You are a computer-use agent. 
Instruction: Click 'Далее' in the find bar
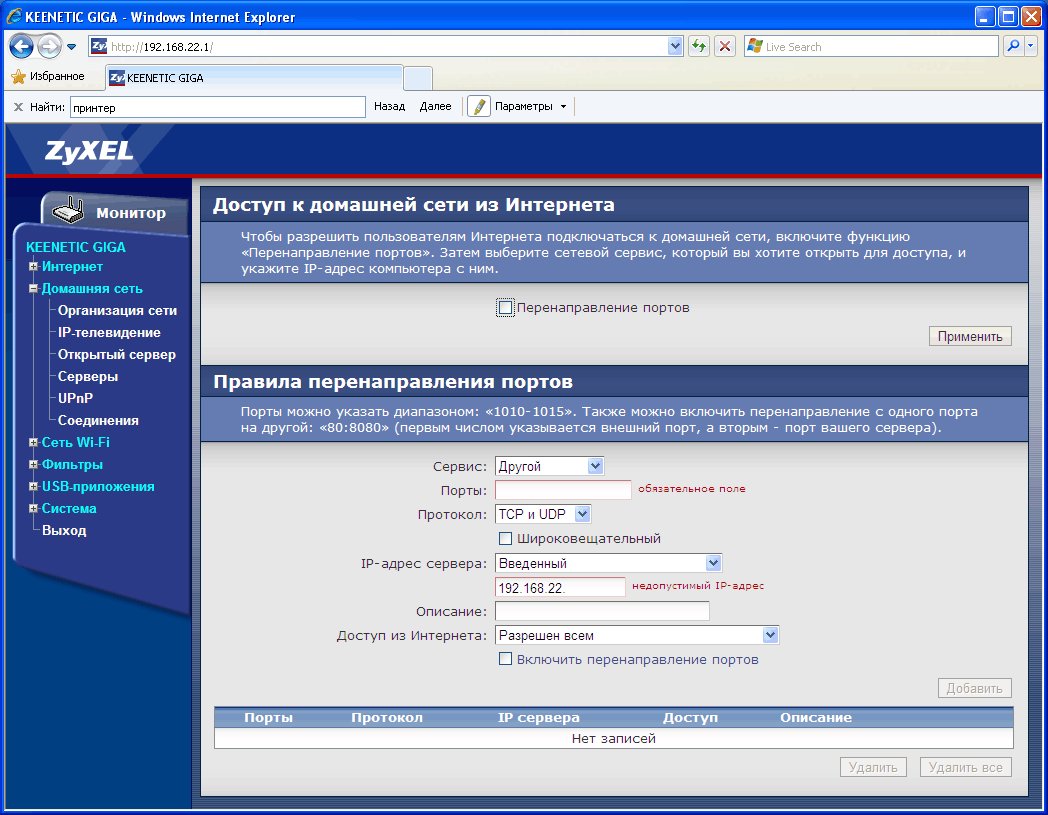[435, 106]
